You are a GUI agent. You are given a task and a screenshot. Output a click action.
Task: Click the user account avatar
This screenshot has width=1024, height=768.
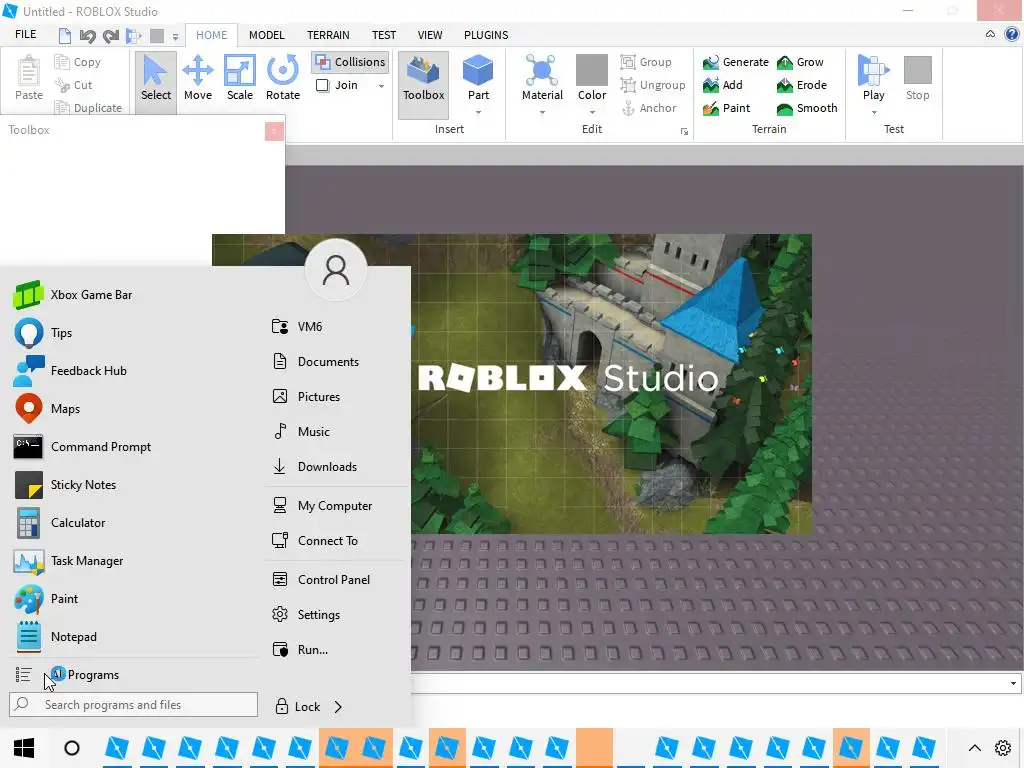(336, 270)
